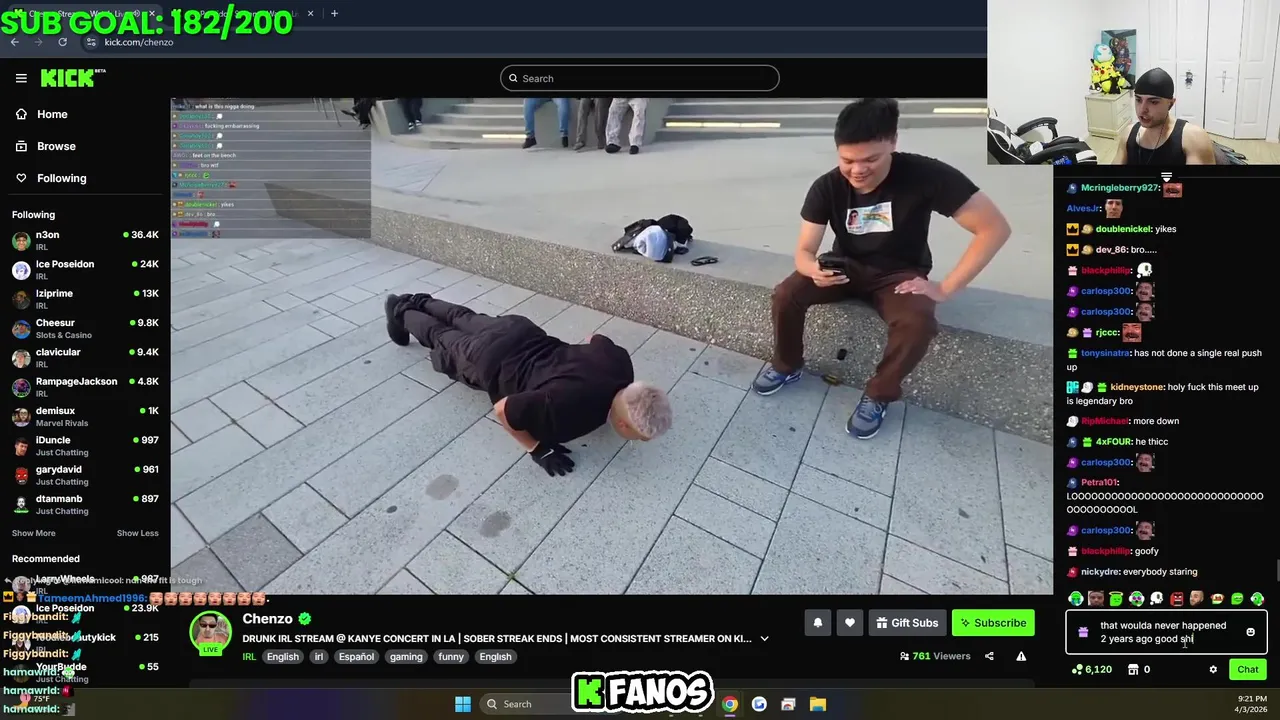Send message with Chat button

click(1247, 670)
